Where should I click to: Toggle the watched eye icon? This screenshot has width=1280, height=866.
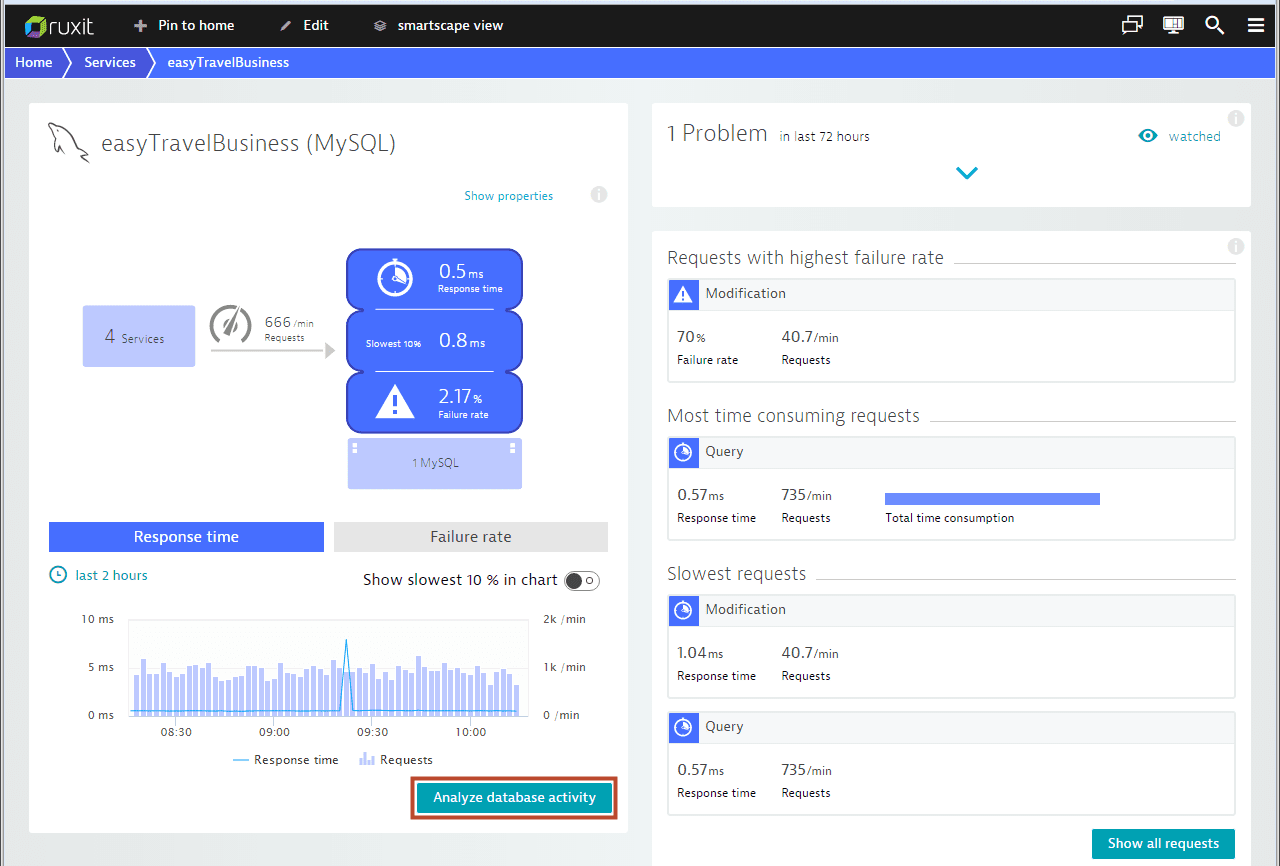tap(1148, 136)
